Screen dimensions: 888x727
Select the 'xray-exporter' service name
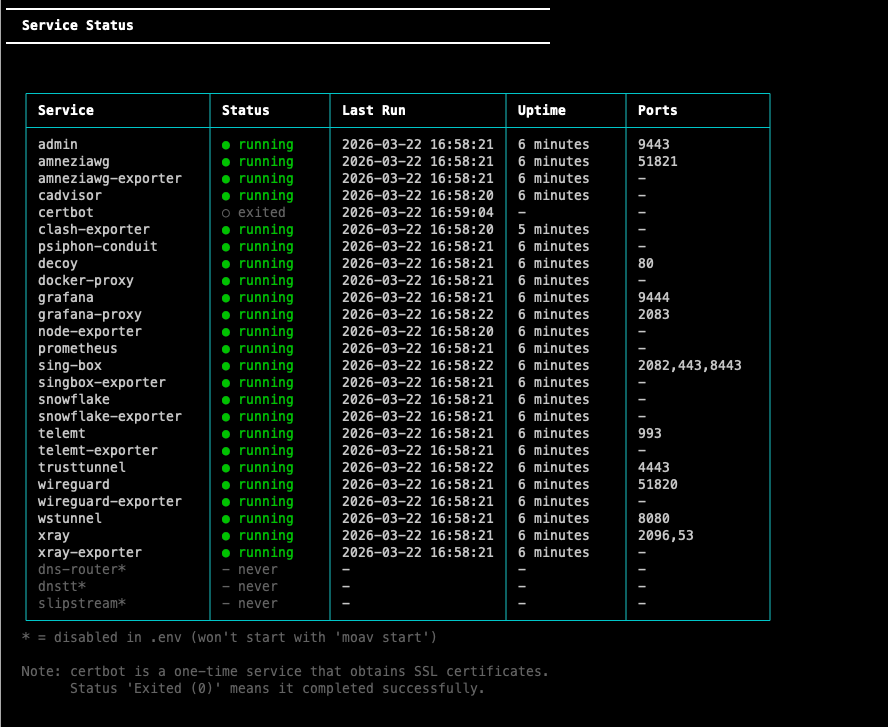90,552
